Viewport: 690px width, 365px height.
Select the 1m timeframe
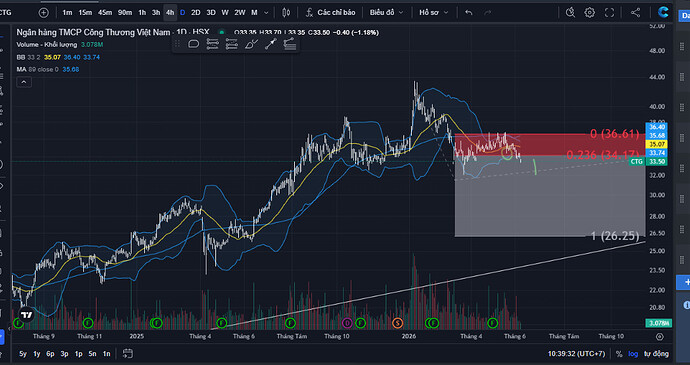67,12
